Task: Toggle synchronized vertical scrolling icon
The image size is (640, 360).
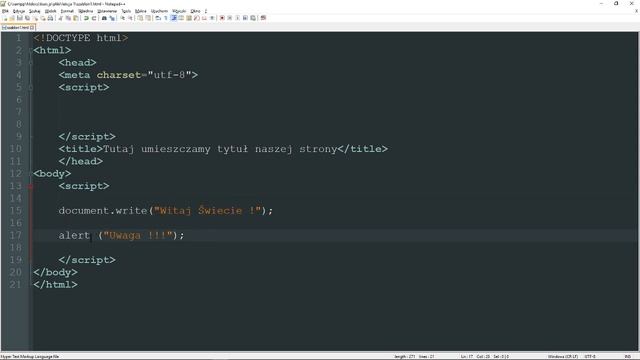Action: point(140,18)
